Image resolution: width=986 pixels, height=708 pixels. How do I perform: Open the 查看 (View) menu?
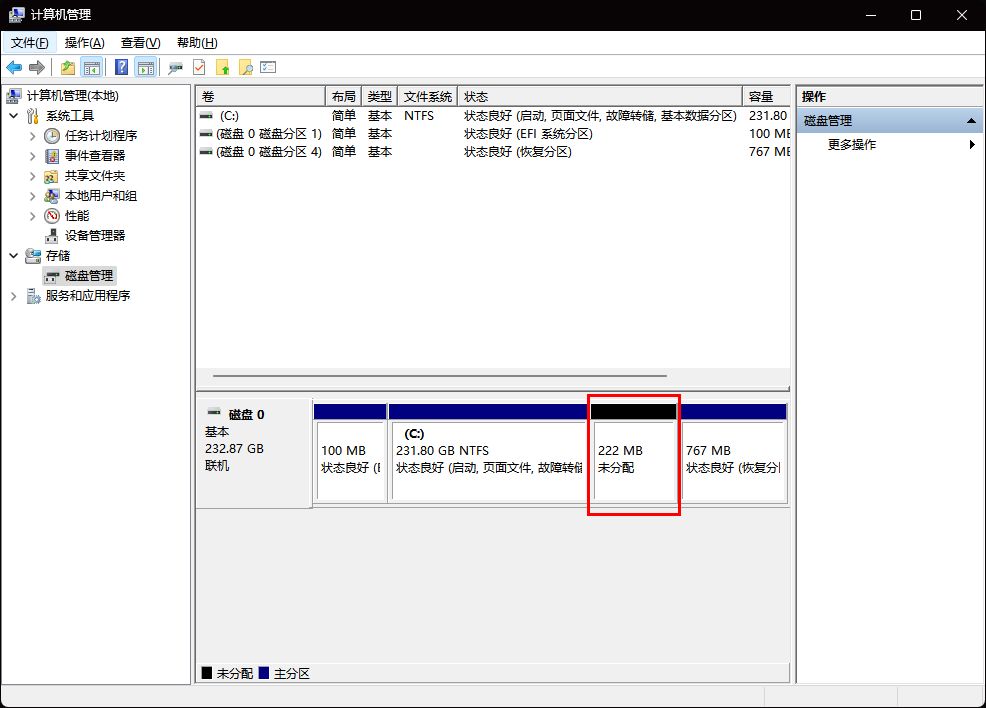coord(139,42)
